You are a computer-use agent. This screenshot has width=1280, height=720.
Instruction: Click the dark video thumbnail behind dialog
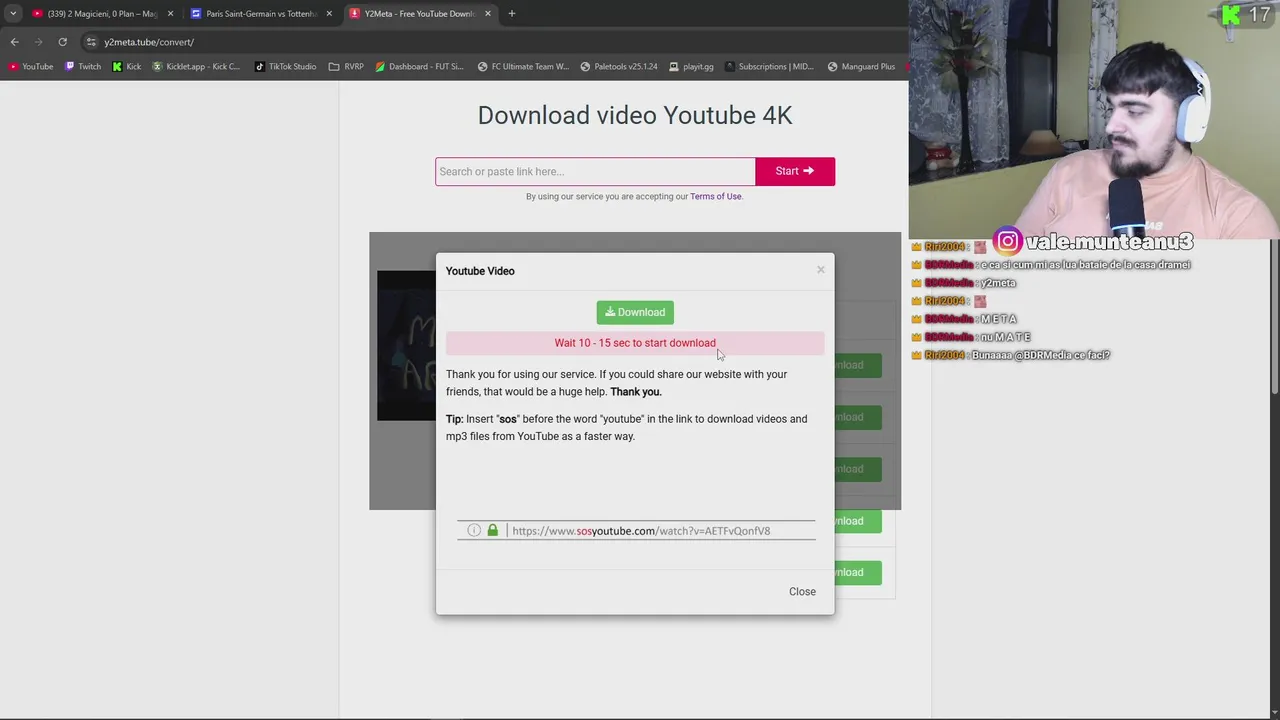[x=406, y=345]
